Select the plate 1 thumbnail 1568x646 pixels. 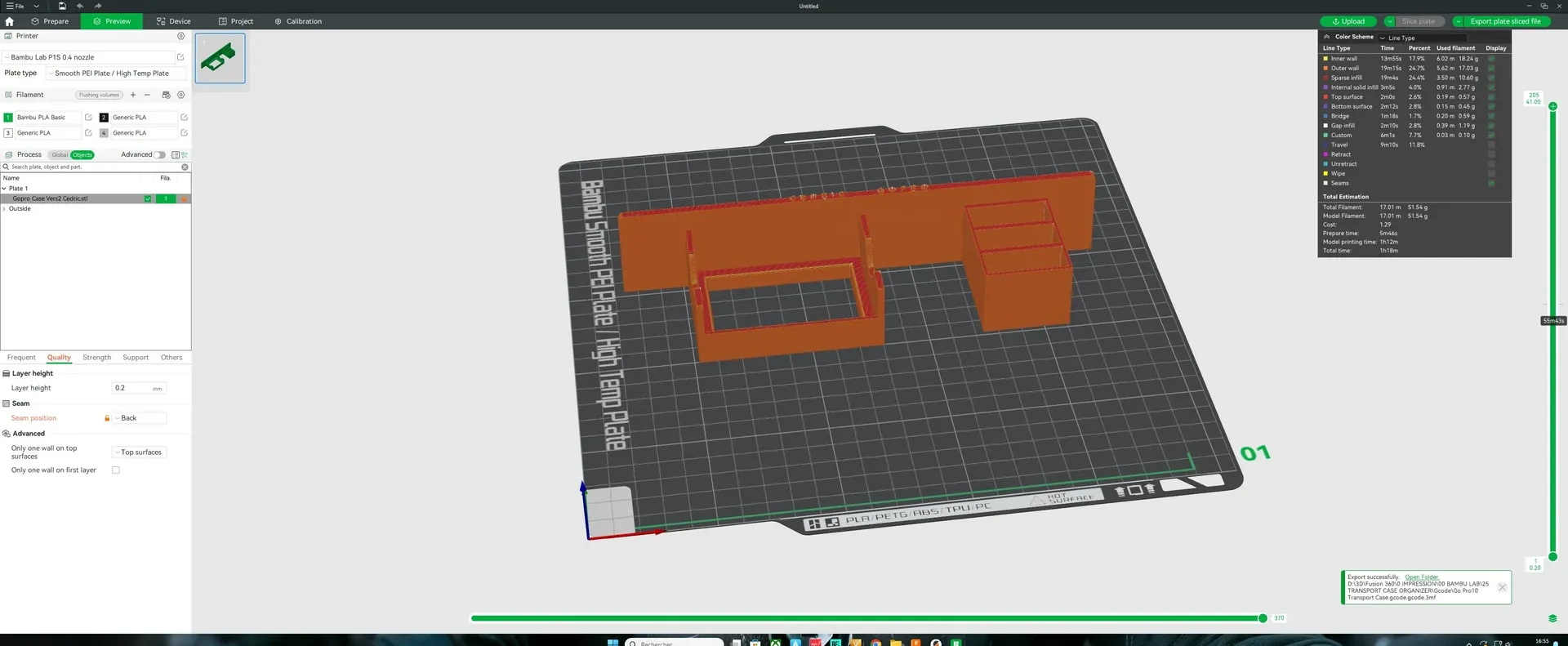[x=220, y=58]
